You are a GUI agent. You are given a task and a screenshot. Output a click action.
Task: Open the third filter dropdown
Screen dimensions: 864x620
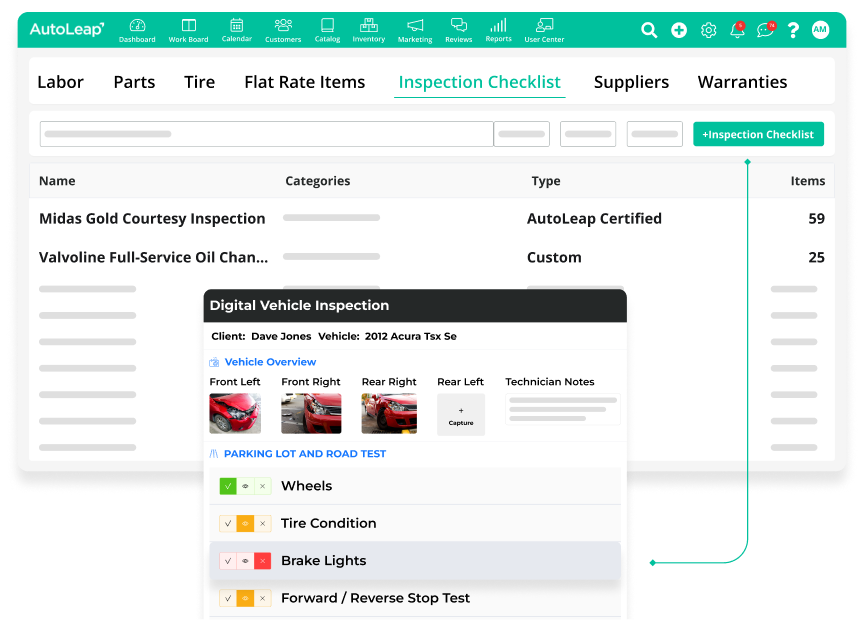(x=654, y=134)
